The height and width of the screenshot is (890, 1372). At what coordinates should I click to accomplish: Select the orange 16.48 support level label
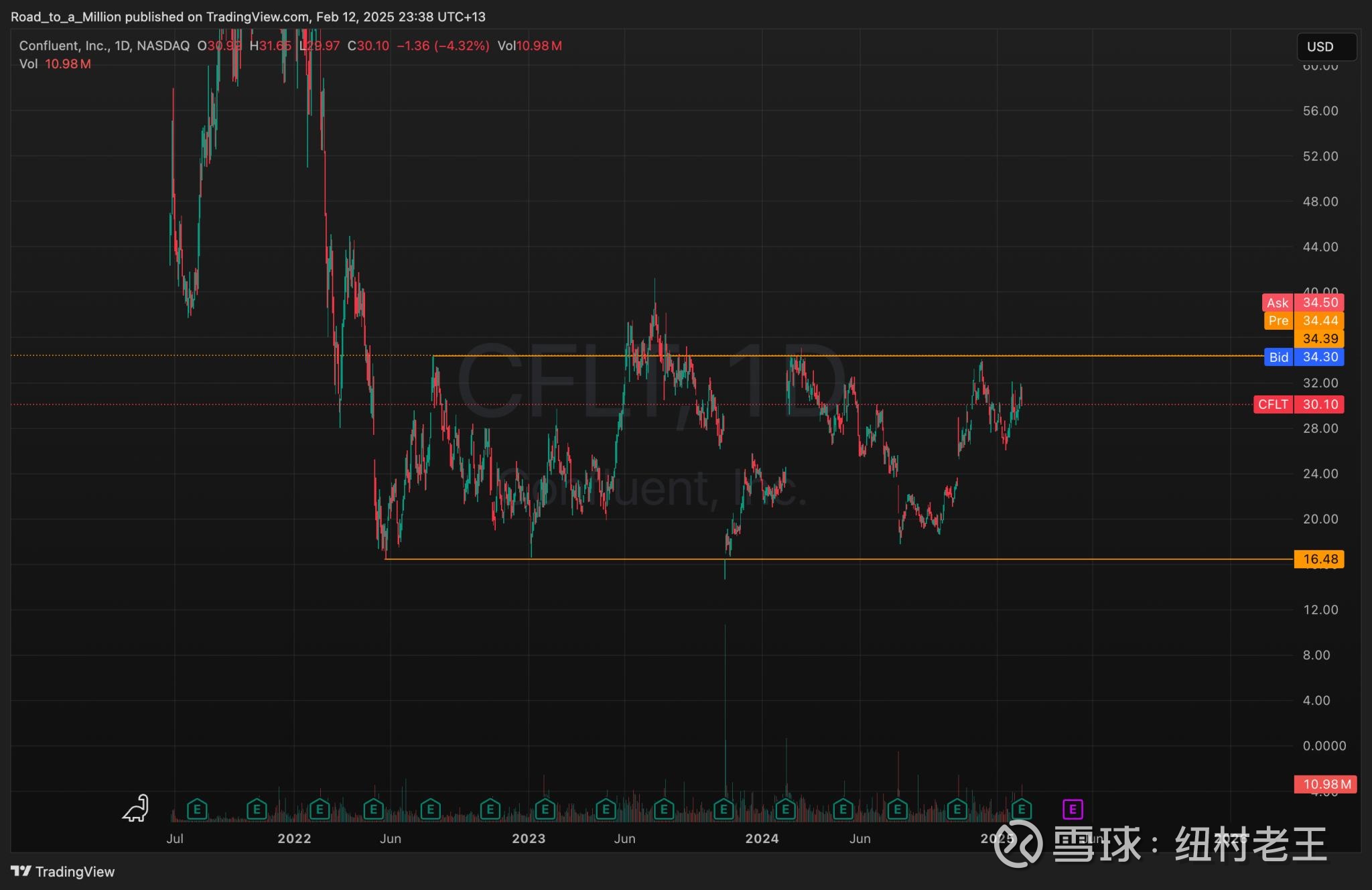(x=1319, y=559)
